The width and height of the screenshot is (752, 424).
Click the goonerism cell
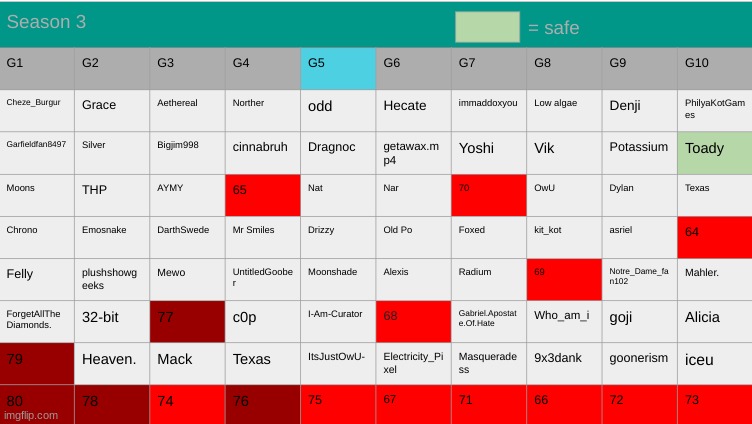[639, 363]
